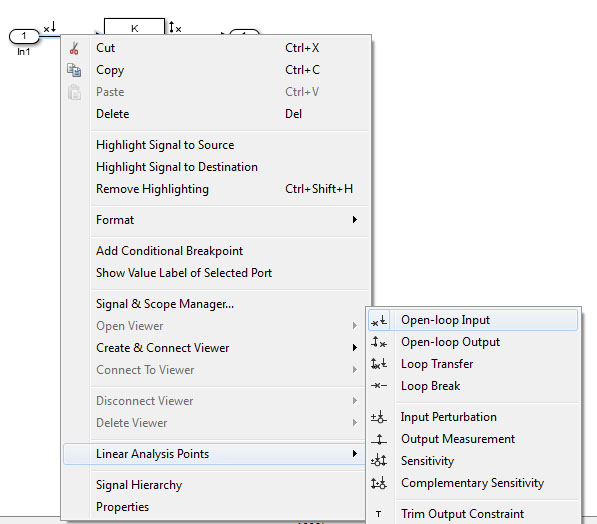Open the signal Properties entry
This screenshot has width=597, height=524.
pyautogui.click(x=123, y=507)
